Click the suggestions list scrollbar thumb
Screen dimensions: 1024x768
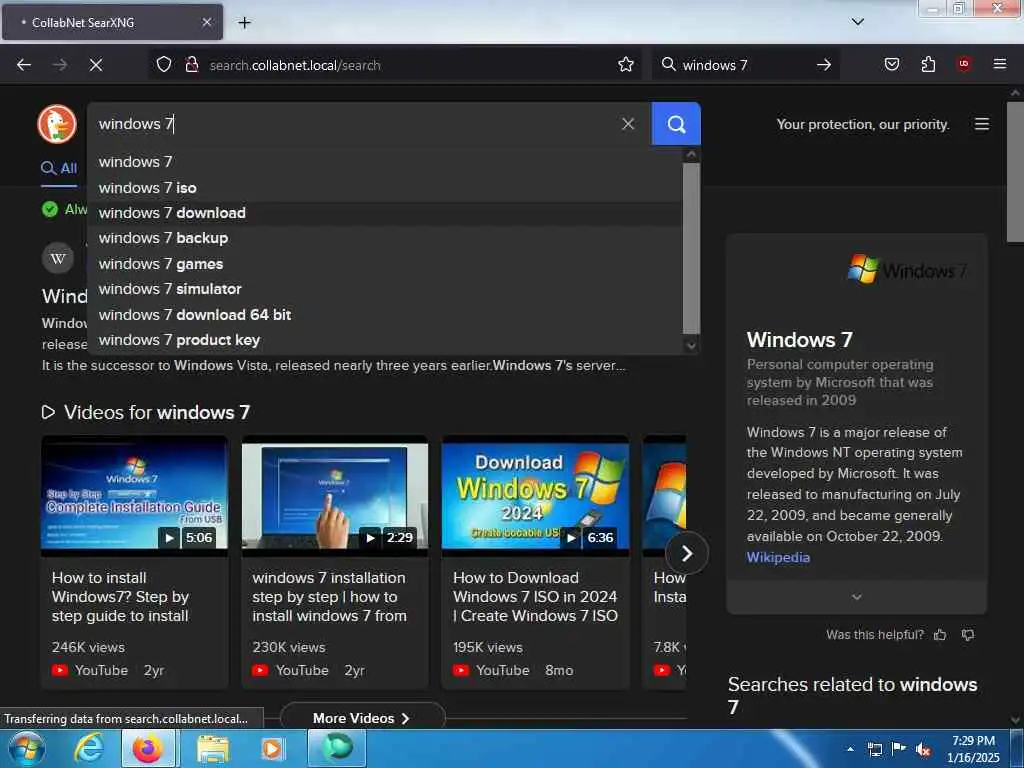(x=691, y=248)
